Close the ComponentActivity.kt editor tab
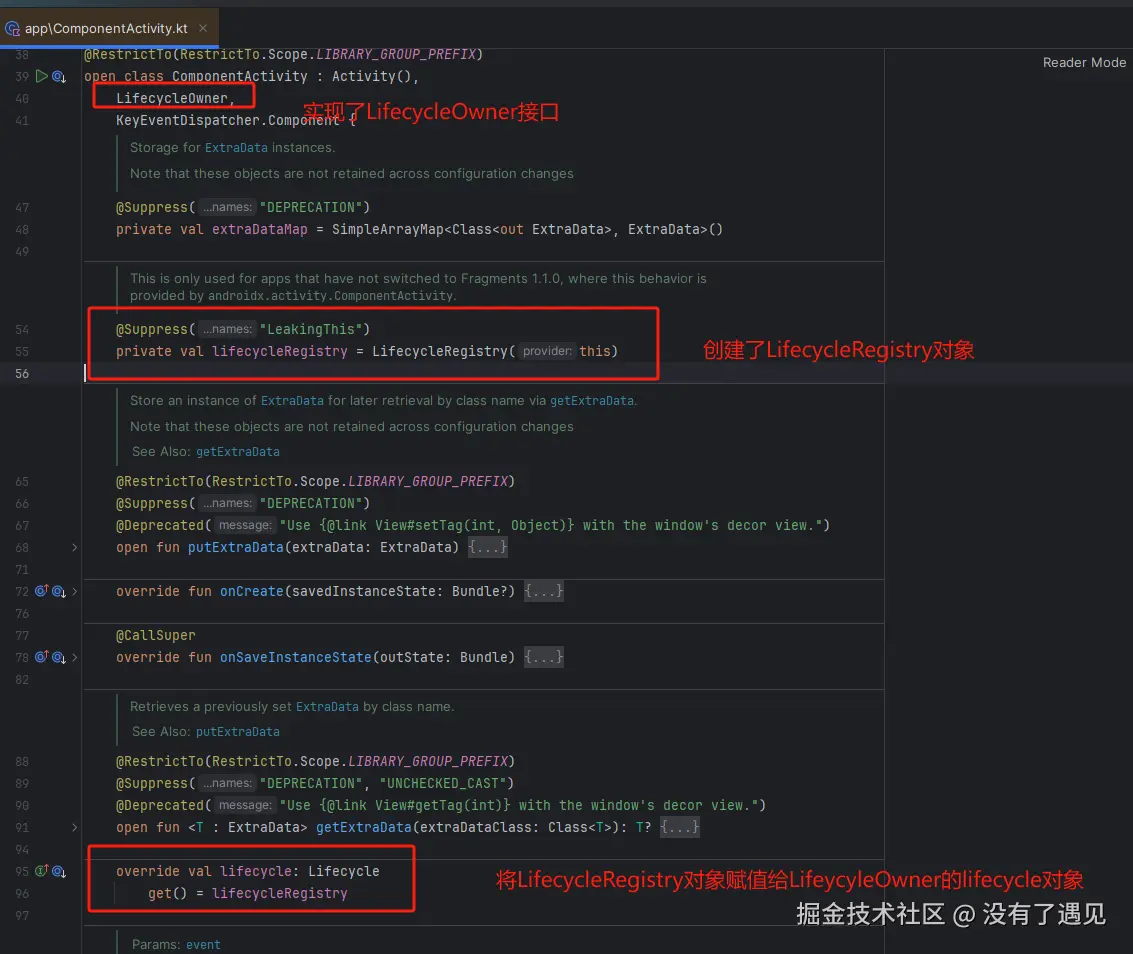Viewport: 1133px width, 954px height. click(x=203, y=28)
